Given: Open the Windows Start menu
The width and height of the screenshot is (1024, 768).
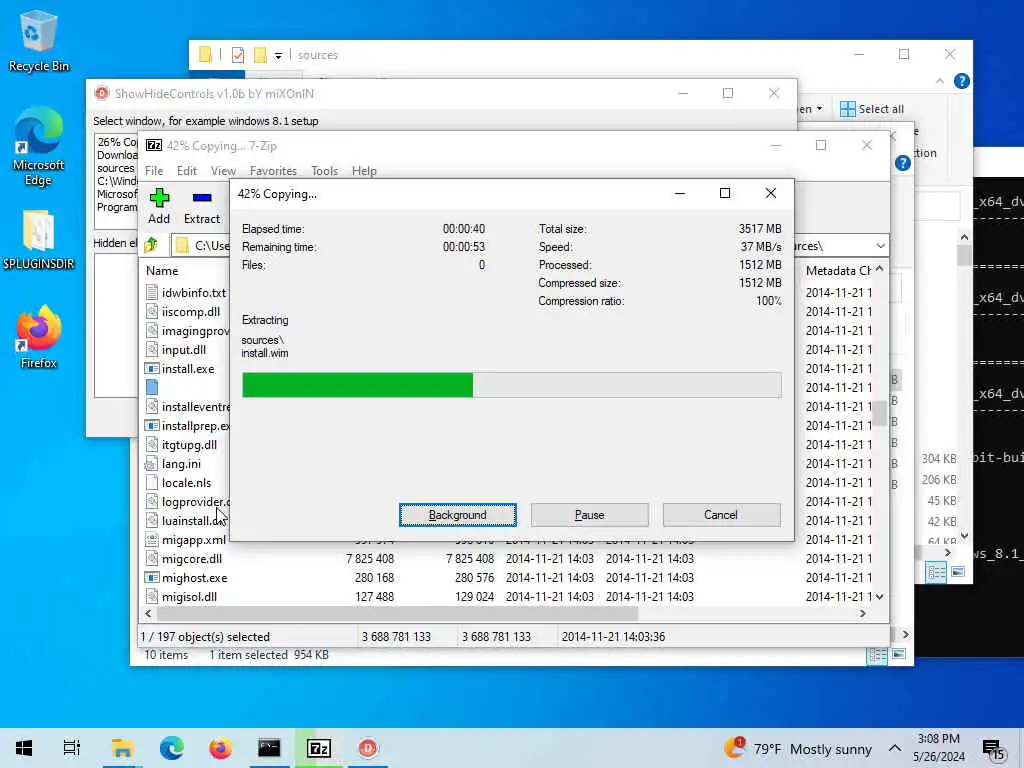Looking at the screenshot, I should coord(24,748).
